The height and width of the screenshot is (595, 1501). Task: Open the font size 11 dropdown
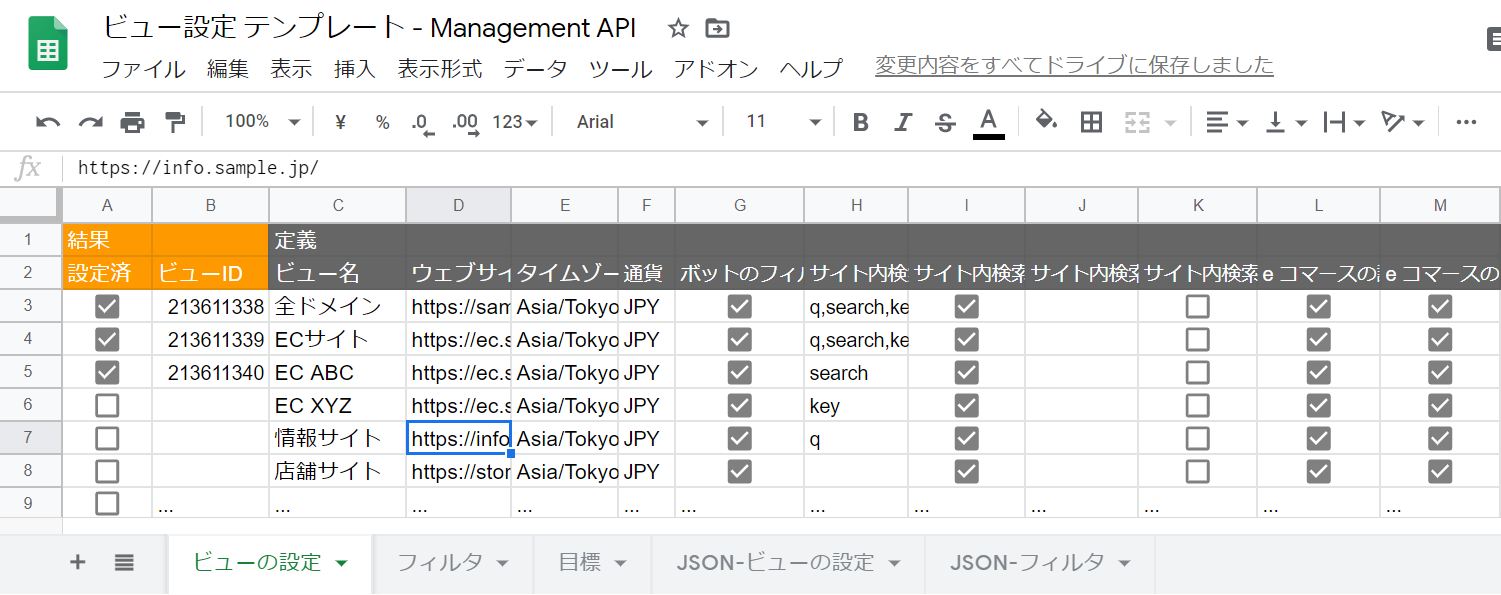tap(783, 122)
